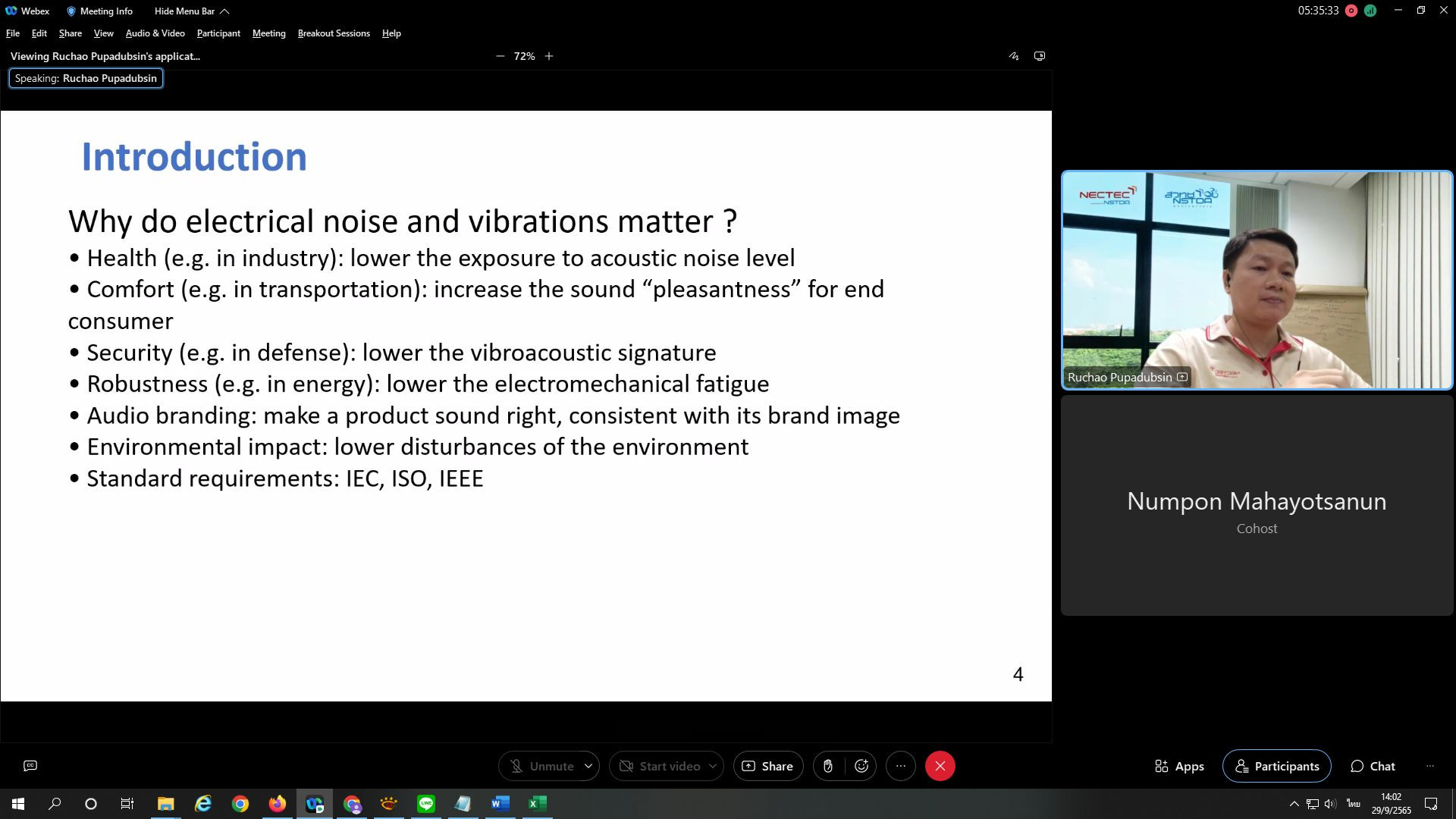Open LINE app from the taskbar

tap(426, 804)
